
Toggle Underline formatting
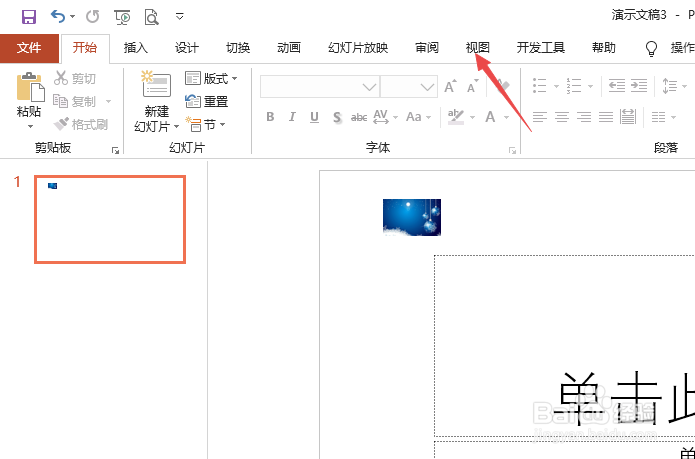point(314,117)
